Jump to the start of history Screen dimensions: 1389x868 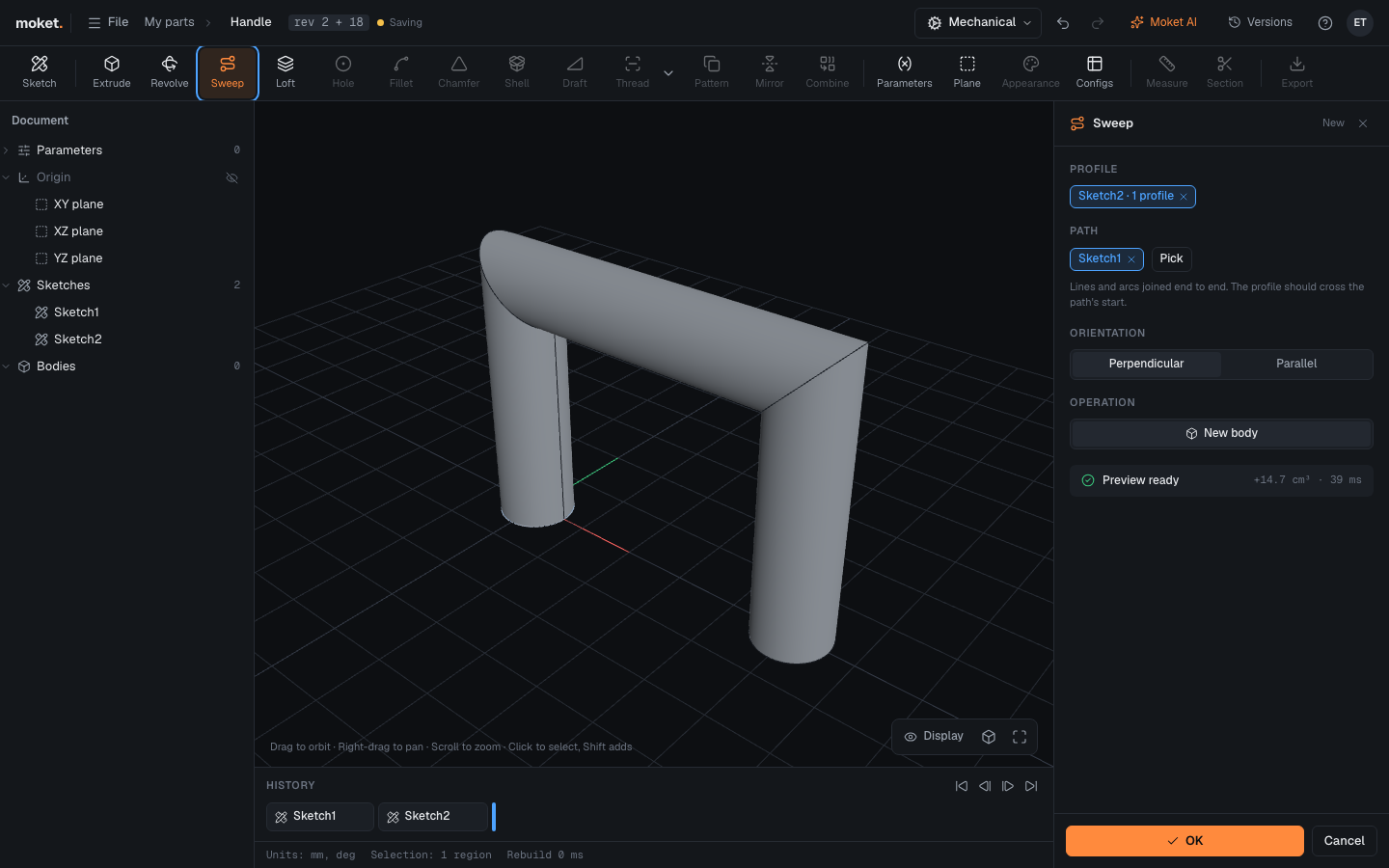pos(962,786)
